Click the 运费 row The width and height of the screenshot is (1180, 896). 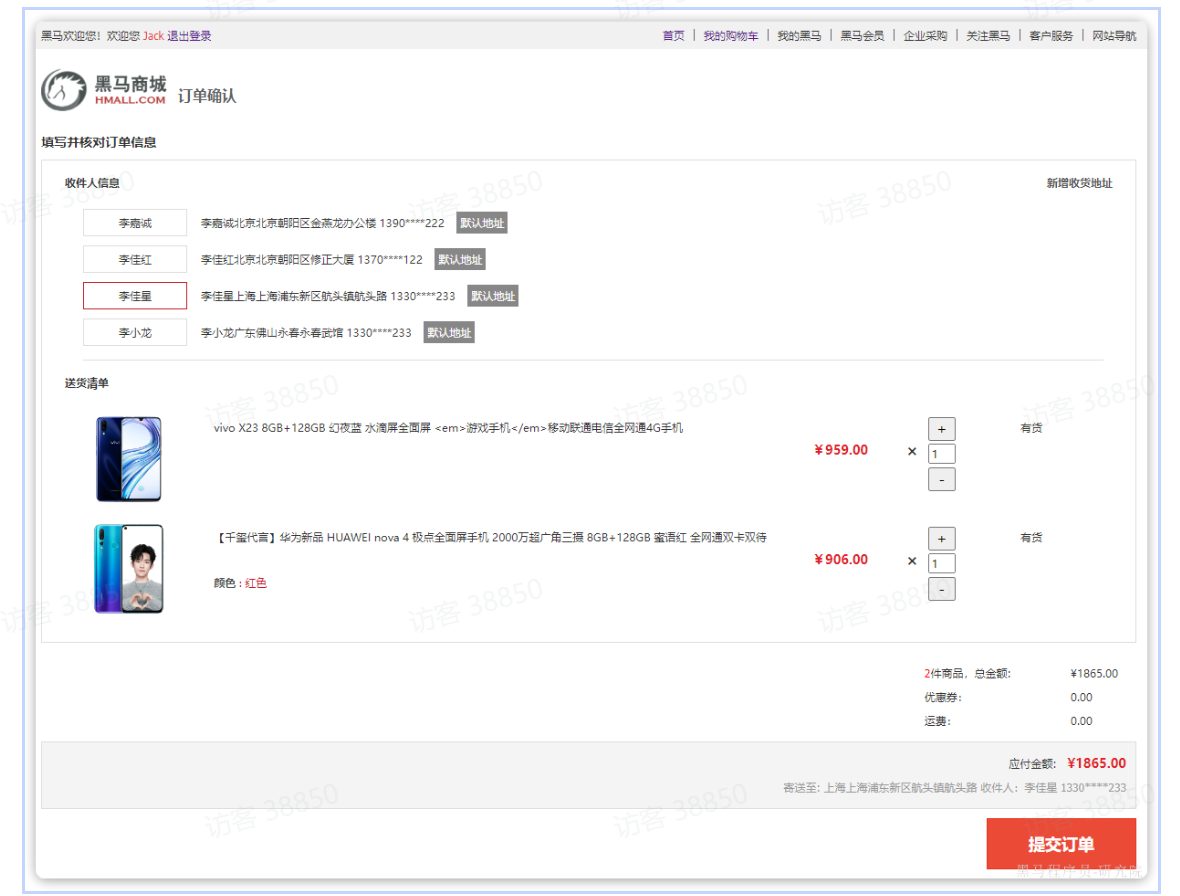pos(1008,721)
